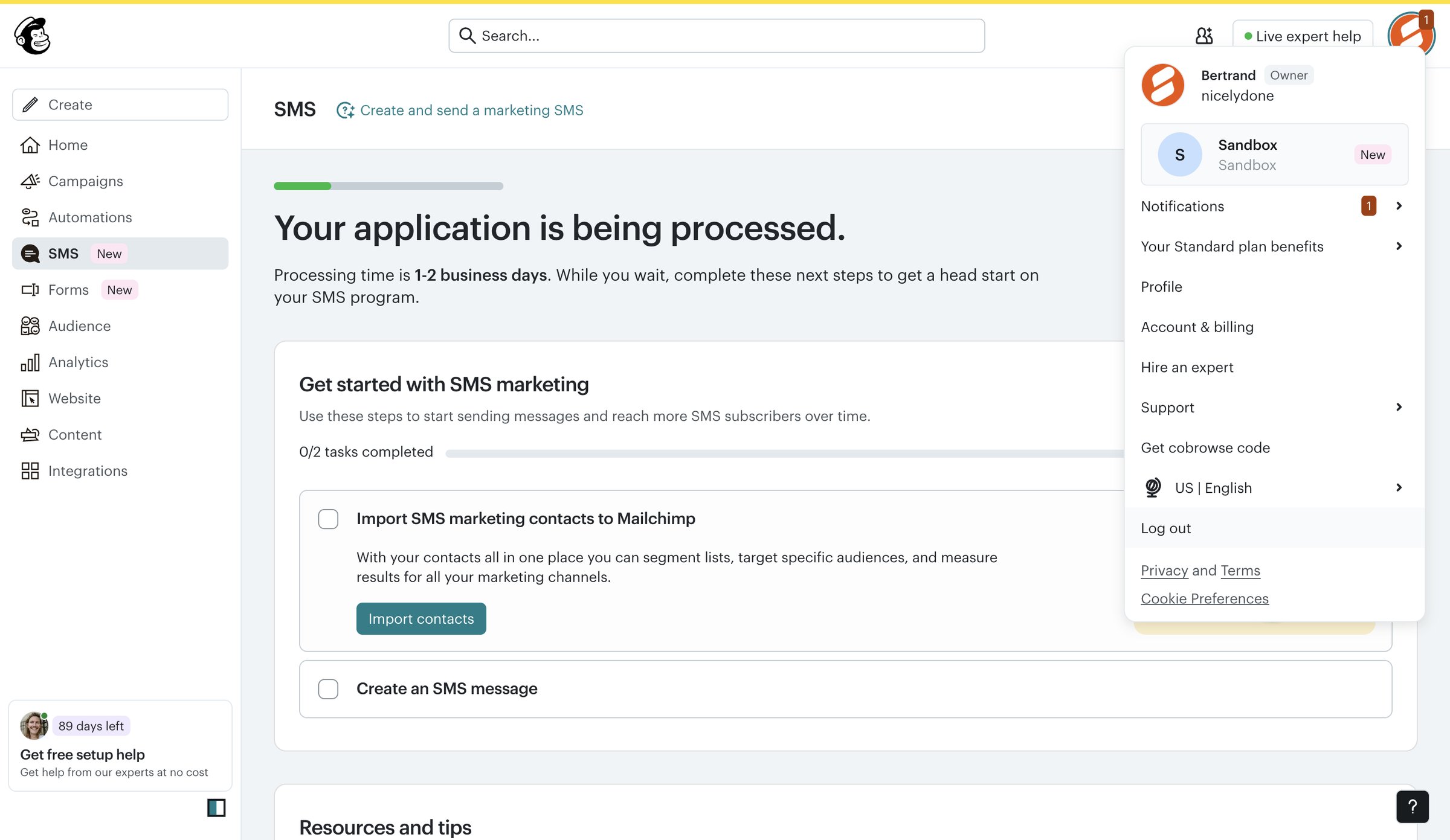Image resolution: width=1450 pixels, height=840 pixels.
Task: Click the Create button in sidebar
Action: point(120,104)
